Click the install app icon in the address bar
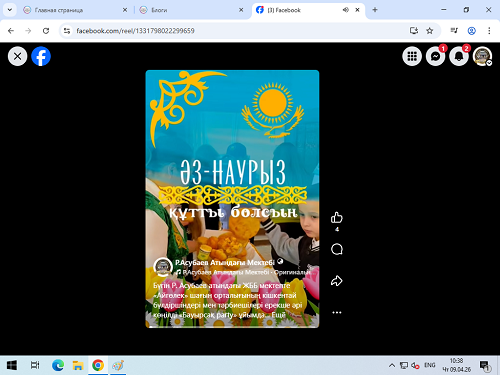 click(414, 31)
